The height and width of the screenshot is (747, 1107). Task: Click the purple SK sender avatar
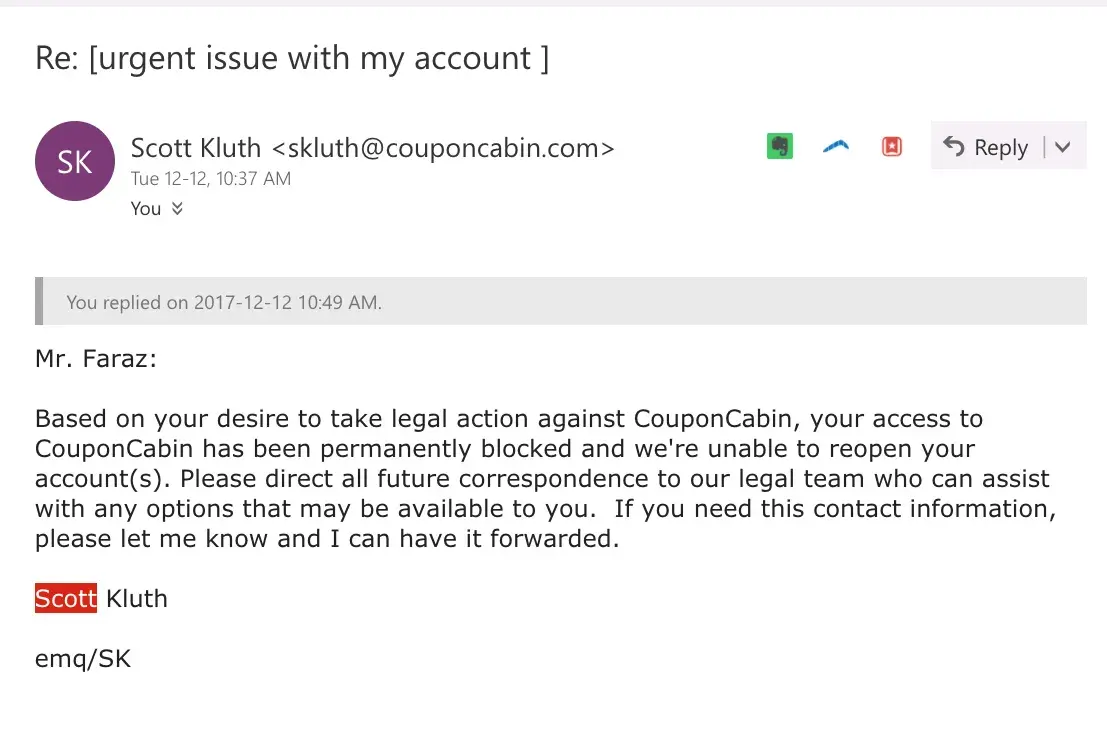coord(74,161)
